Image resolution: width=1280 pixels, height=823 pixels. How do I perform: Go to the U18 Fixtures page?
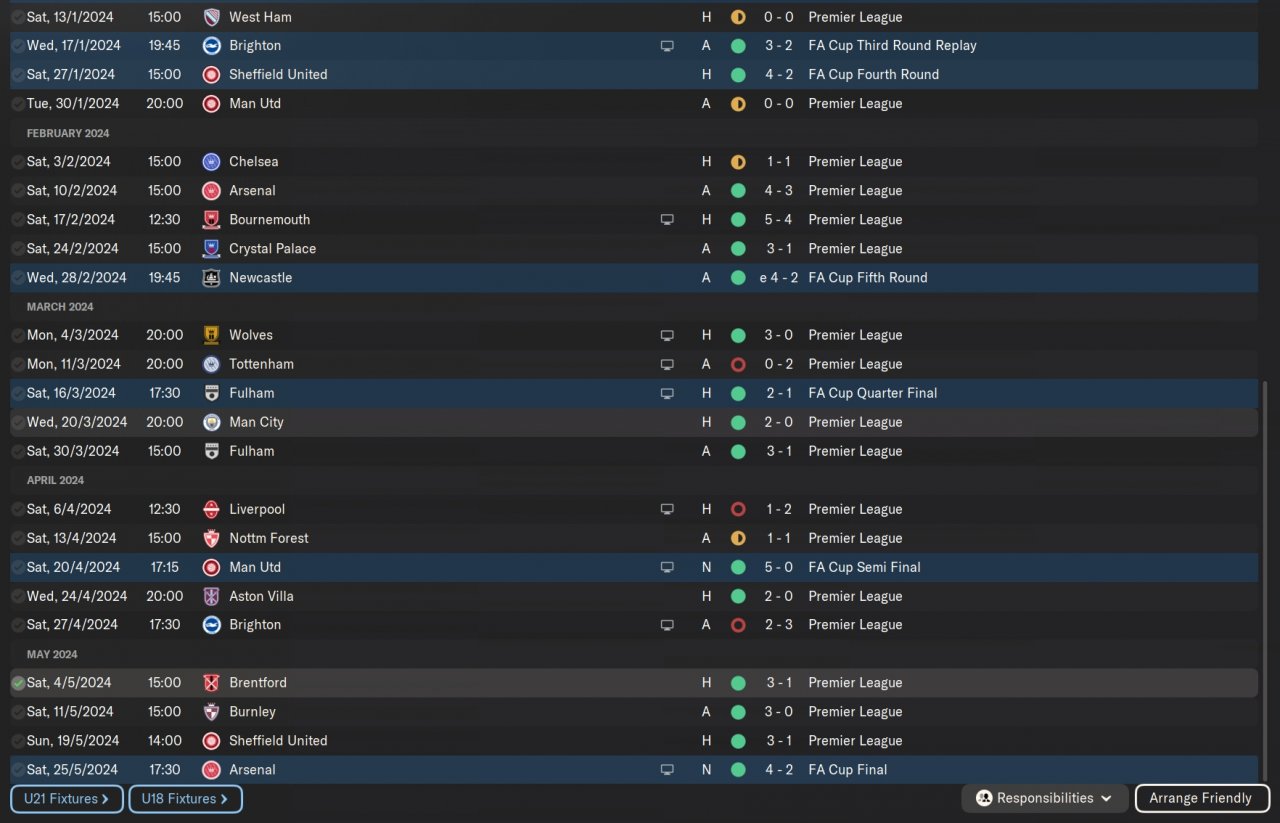pyautogui.click(x=185, y=799)
